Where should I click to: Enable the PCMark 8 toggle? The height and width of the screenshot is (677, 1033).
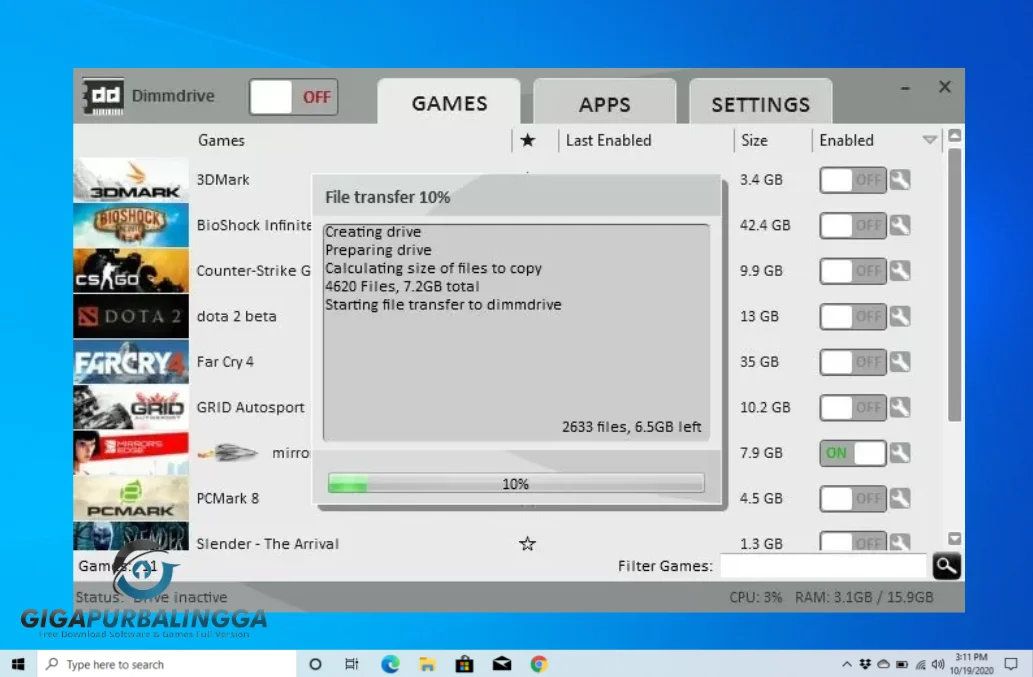pos(852,499)
